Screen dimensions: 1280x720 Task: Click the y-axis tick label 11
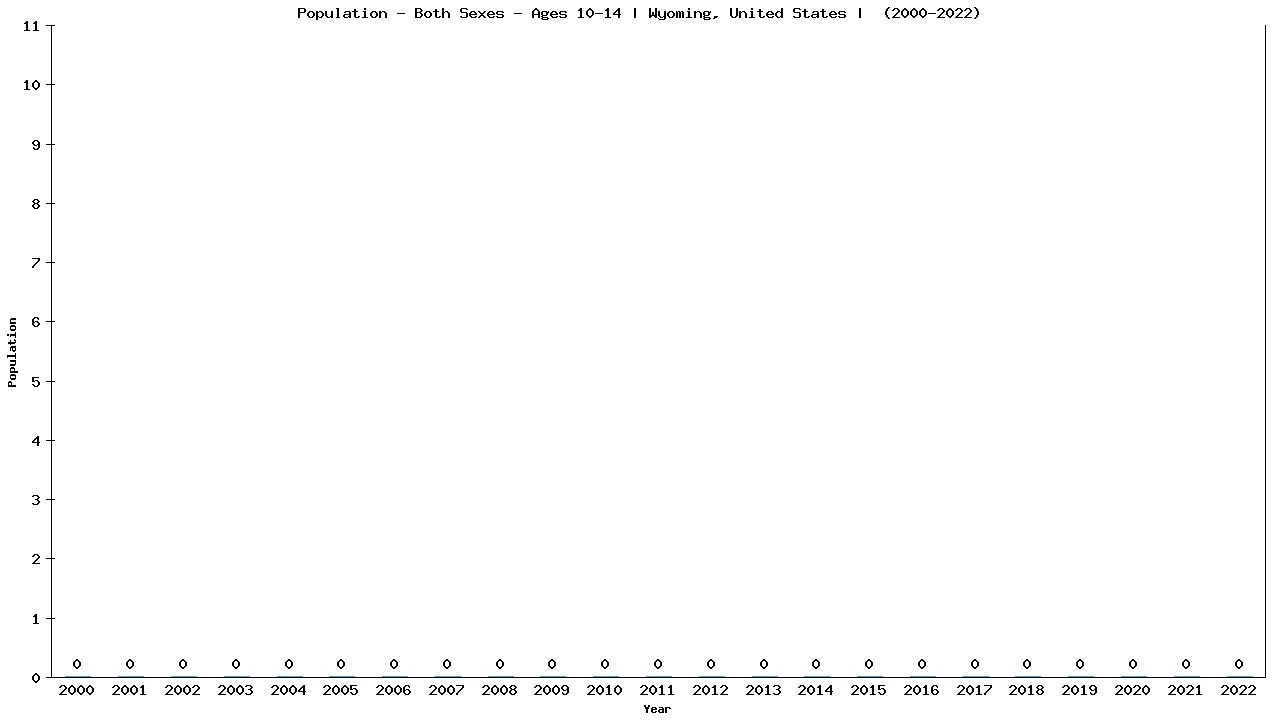click(x=31, y=26)
